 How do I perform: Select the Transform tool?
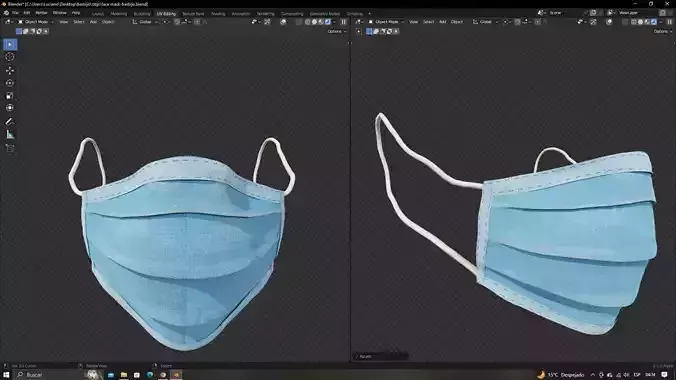(10, 108)
